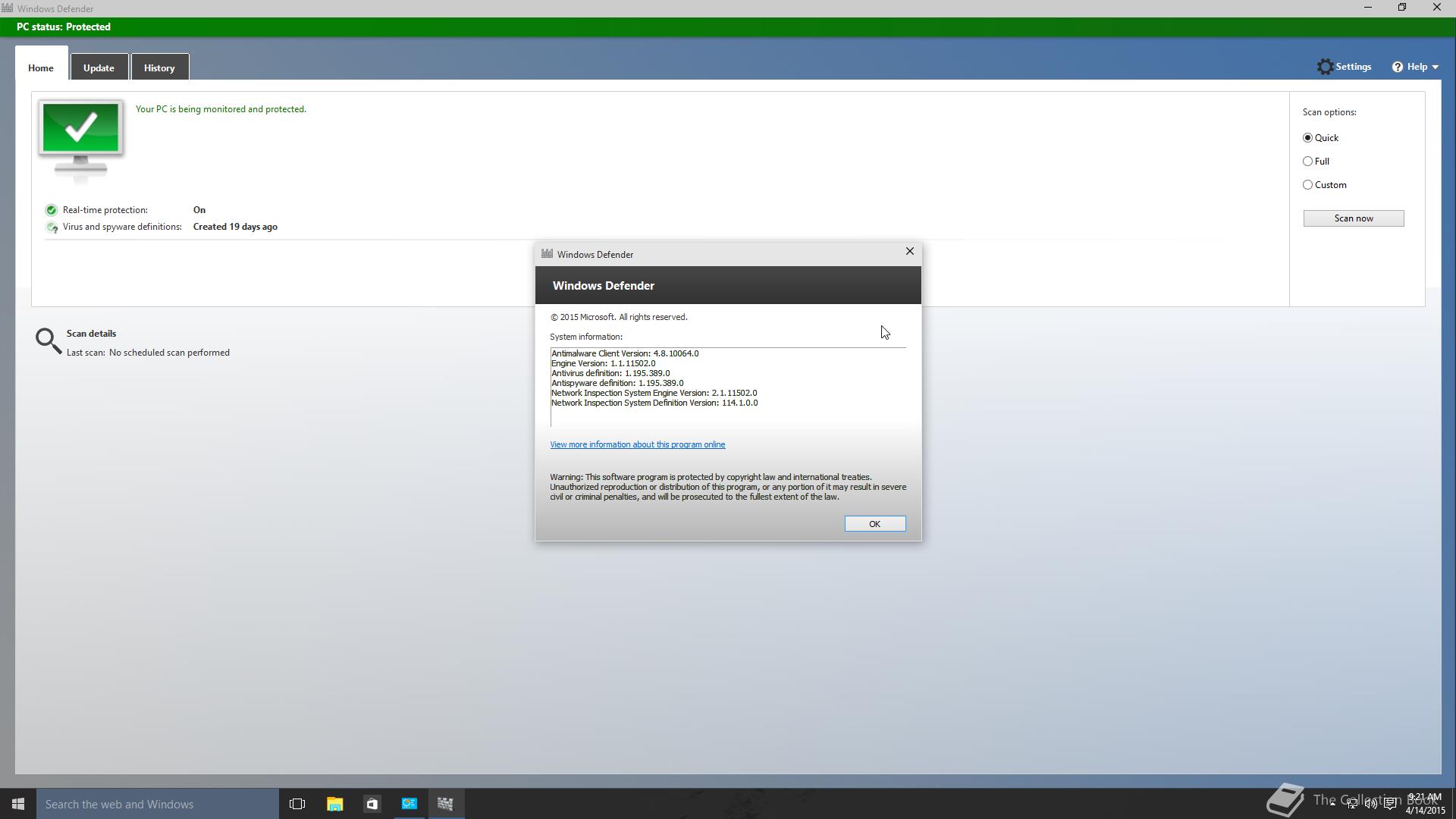Screen dimensions: 1456x819
Task: Click 'PC status: Protected' banner text
Action: tap(64, 27)
